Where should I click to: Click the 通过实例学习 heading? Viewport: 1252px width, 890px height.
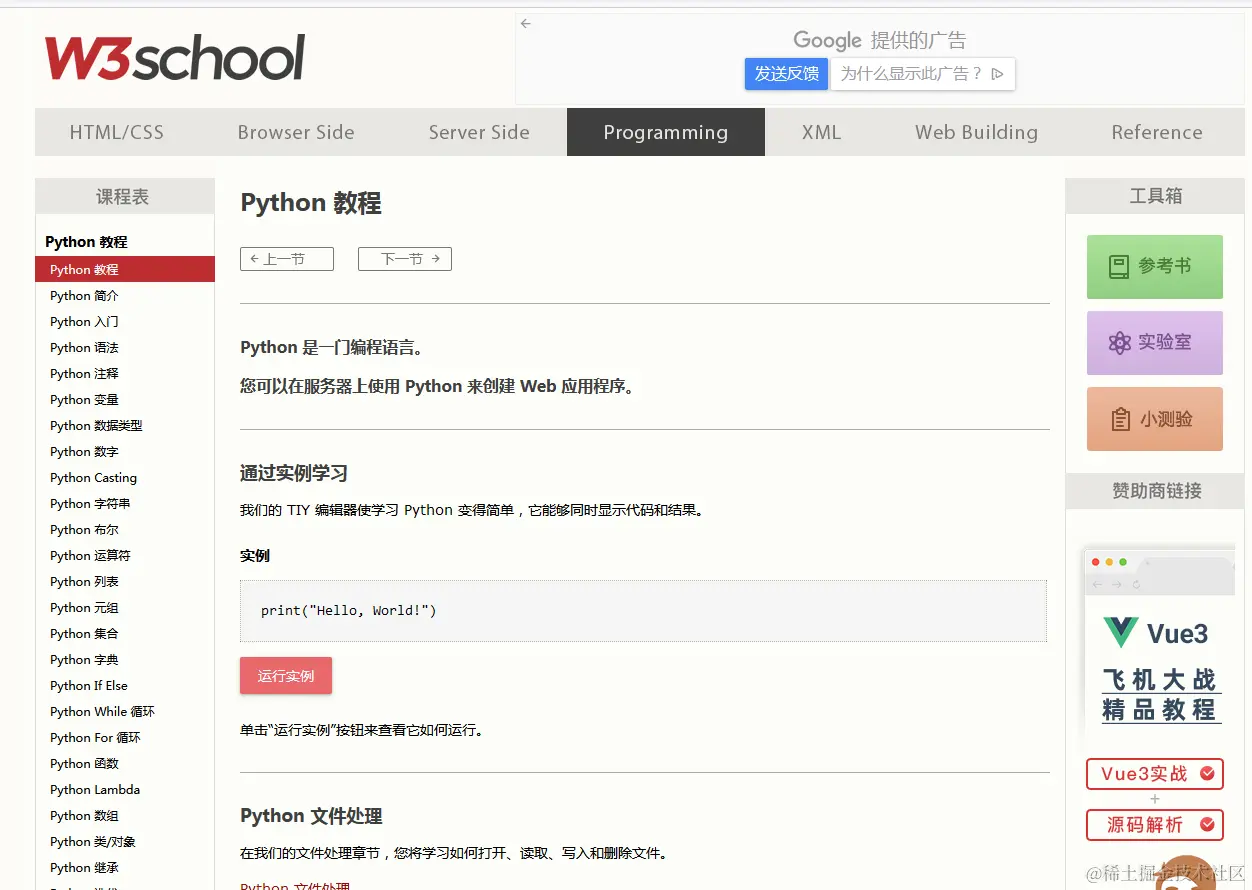294,473
